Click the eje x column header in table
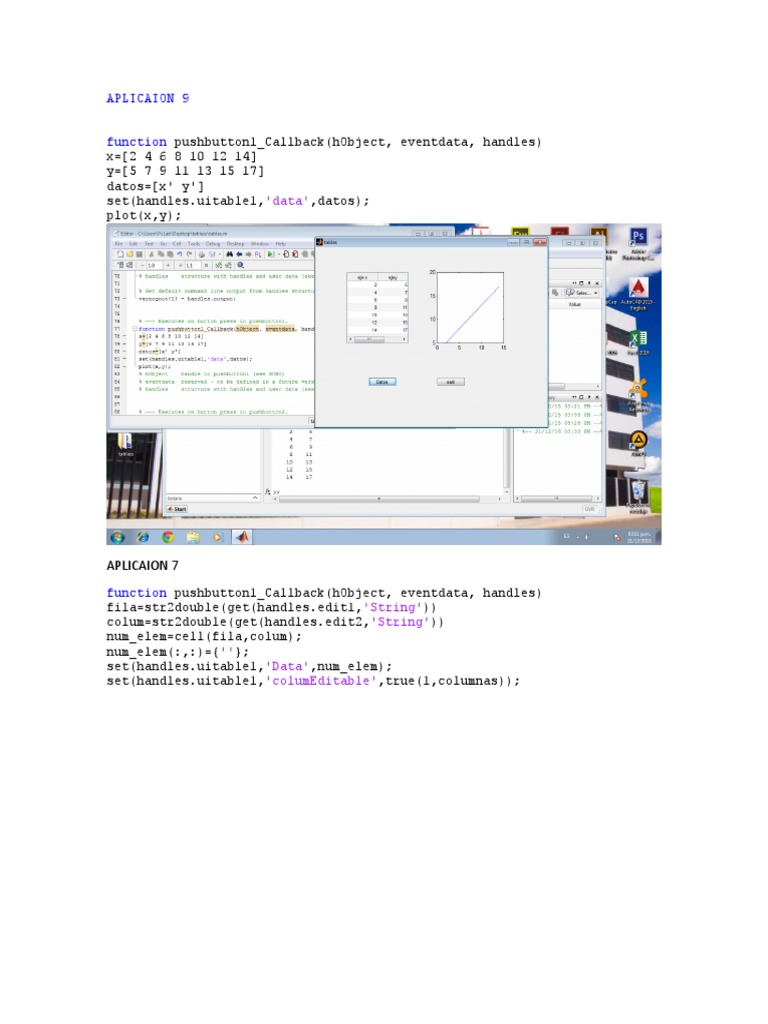 point(362,278)
